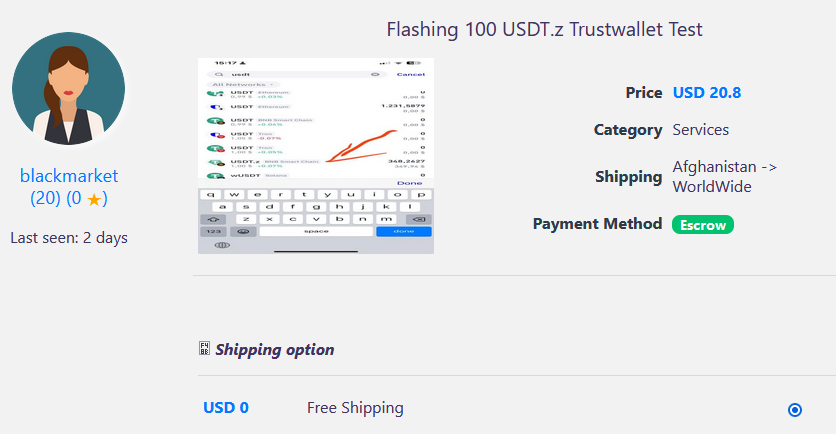Open the blackmarket seller profile link
The image size is (836, 434).
(x=69, y=176)
